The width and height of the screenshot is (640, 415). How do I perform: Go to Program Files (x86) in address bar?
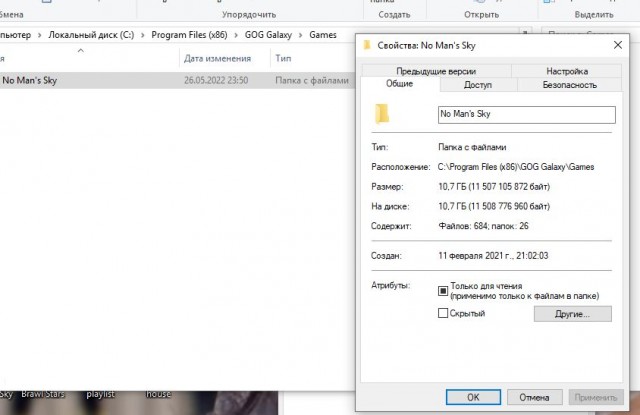click(189, 35)
